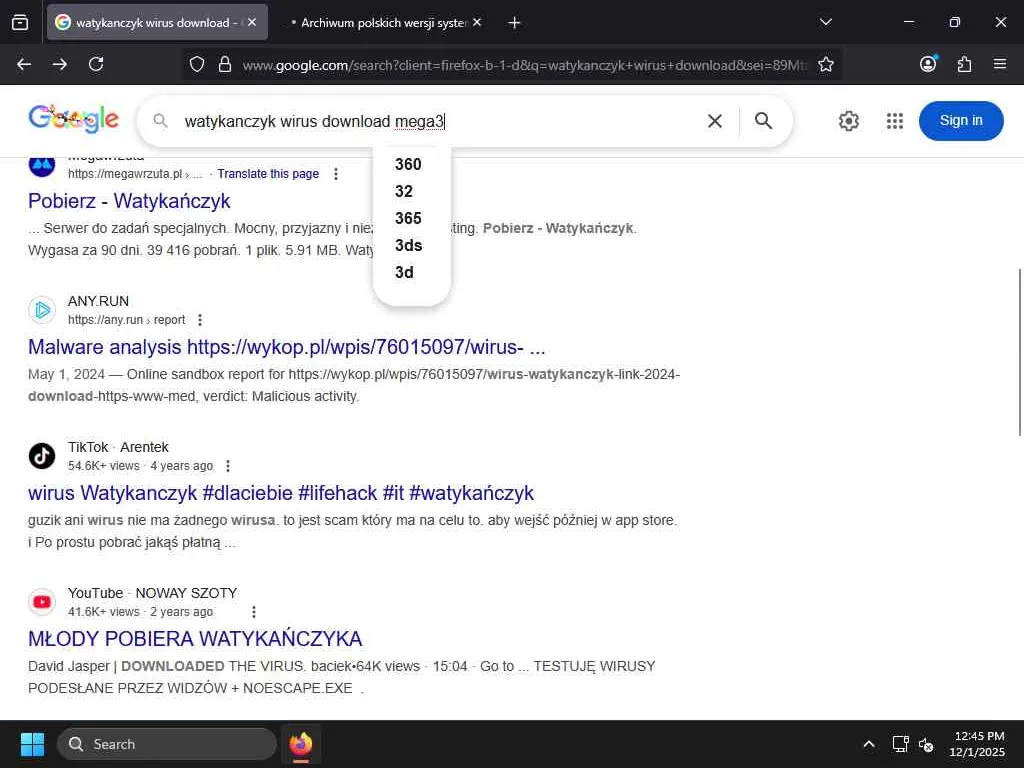Open more options for TikTok result
The width and height of the screenshot is (1024, 768).
coord(228,466)
